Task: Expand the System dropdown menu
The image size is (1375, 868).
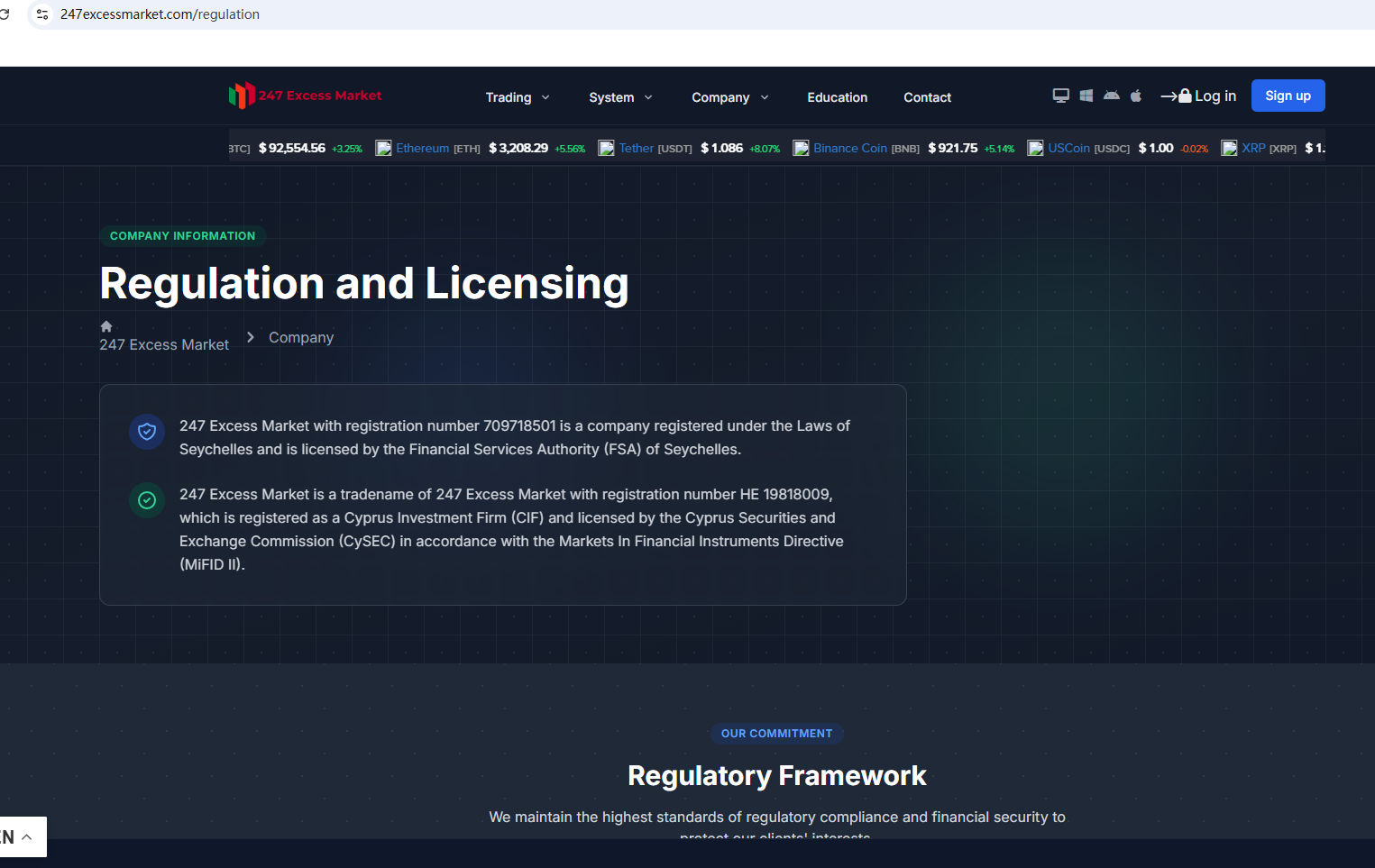Action: click(620, 97)
